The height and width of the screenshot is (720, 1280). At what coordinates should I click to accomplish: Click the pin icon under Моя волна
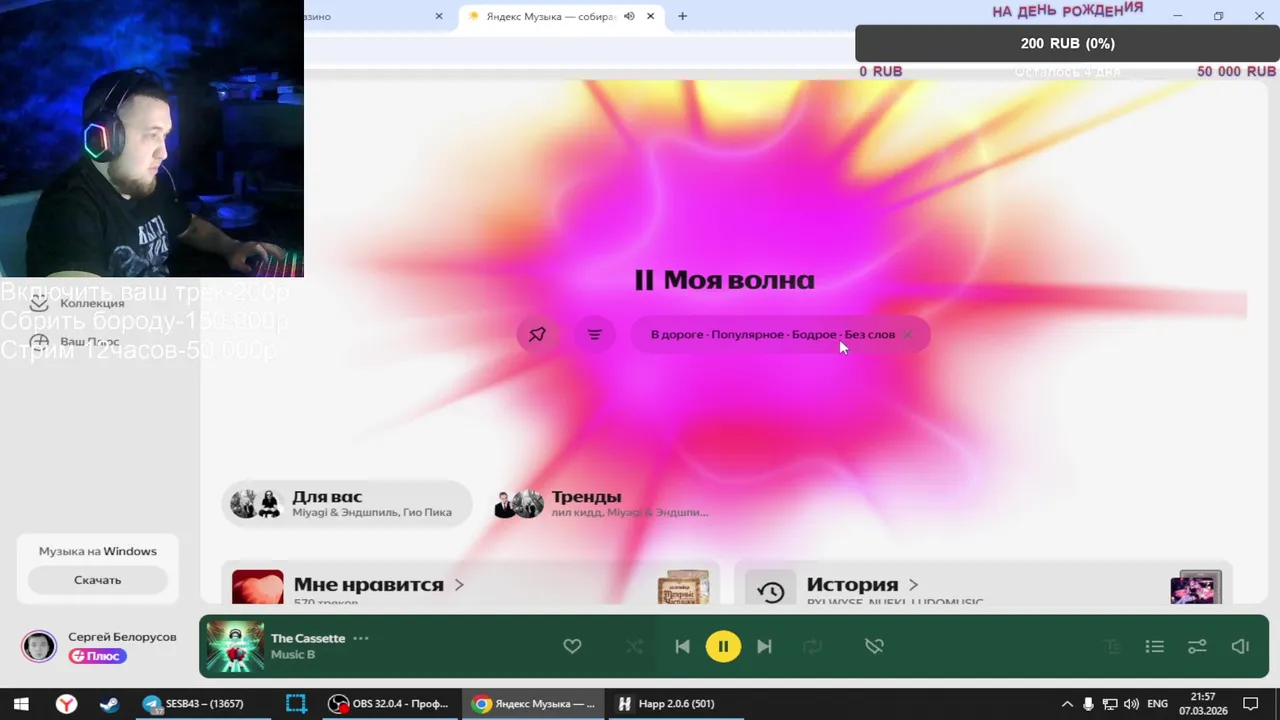[537, 334]
